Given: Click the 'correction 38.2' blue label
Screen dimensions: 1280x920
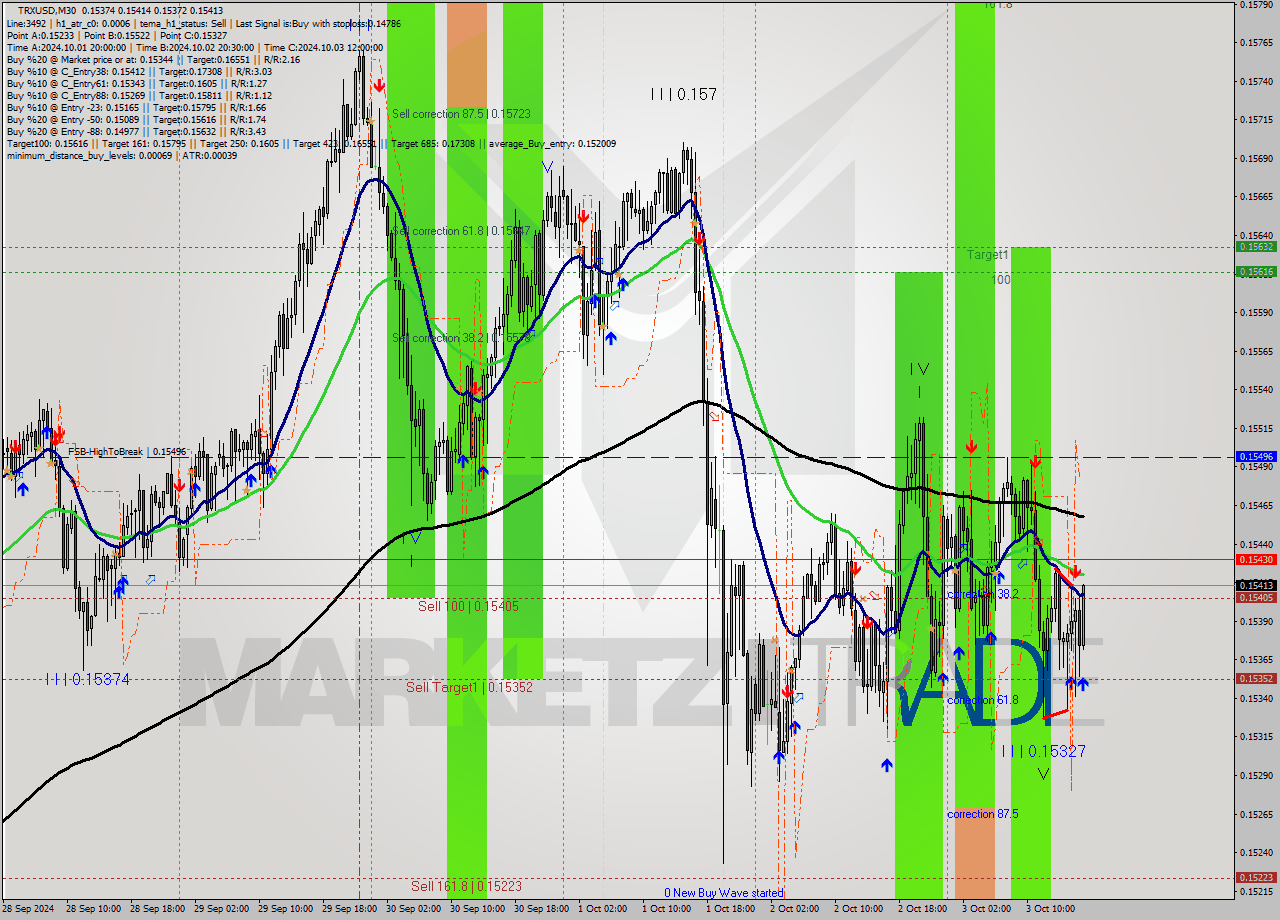Looking at the screenshot, I should tap(982, 594).
